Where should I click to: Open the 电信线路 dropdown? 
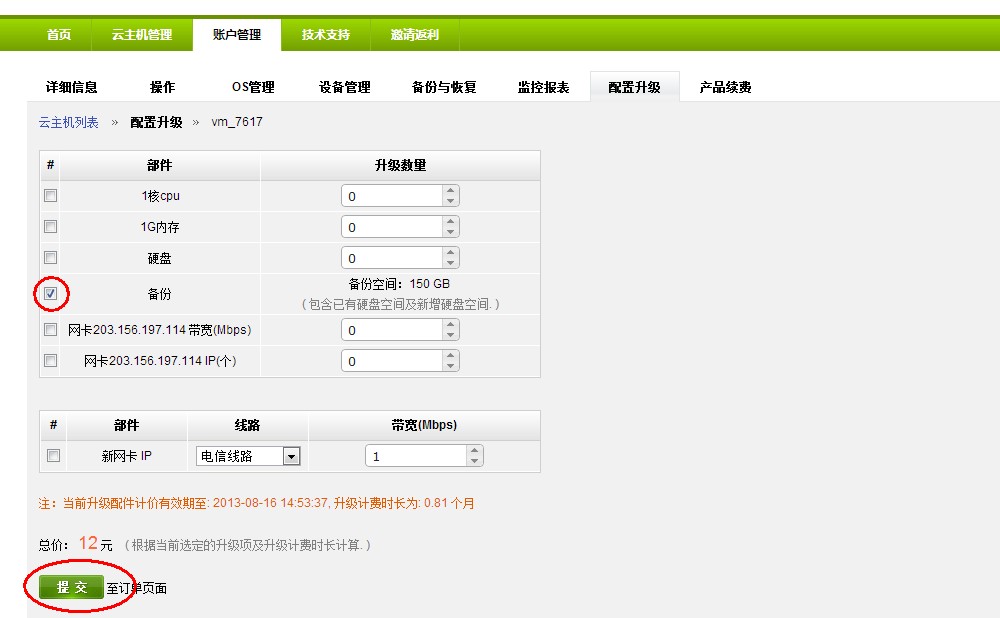[x=248, y=456]
